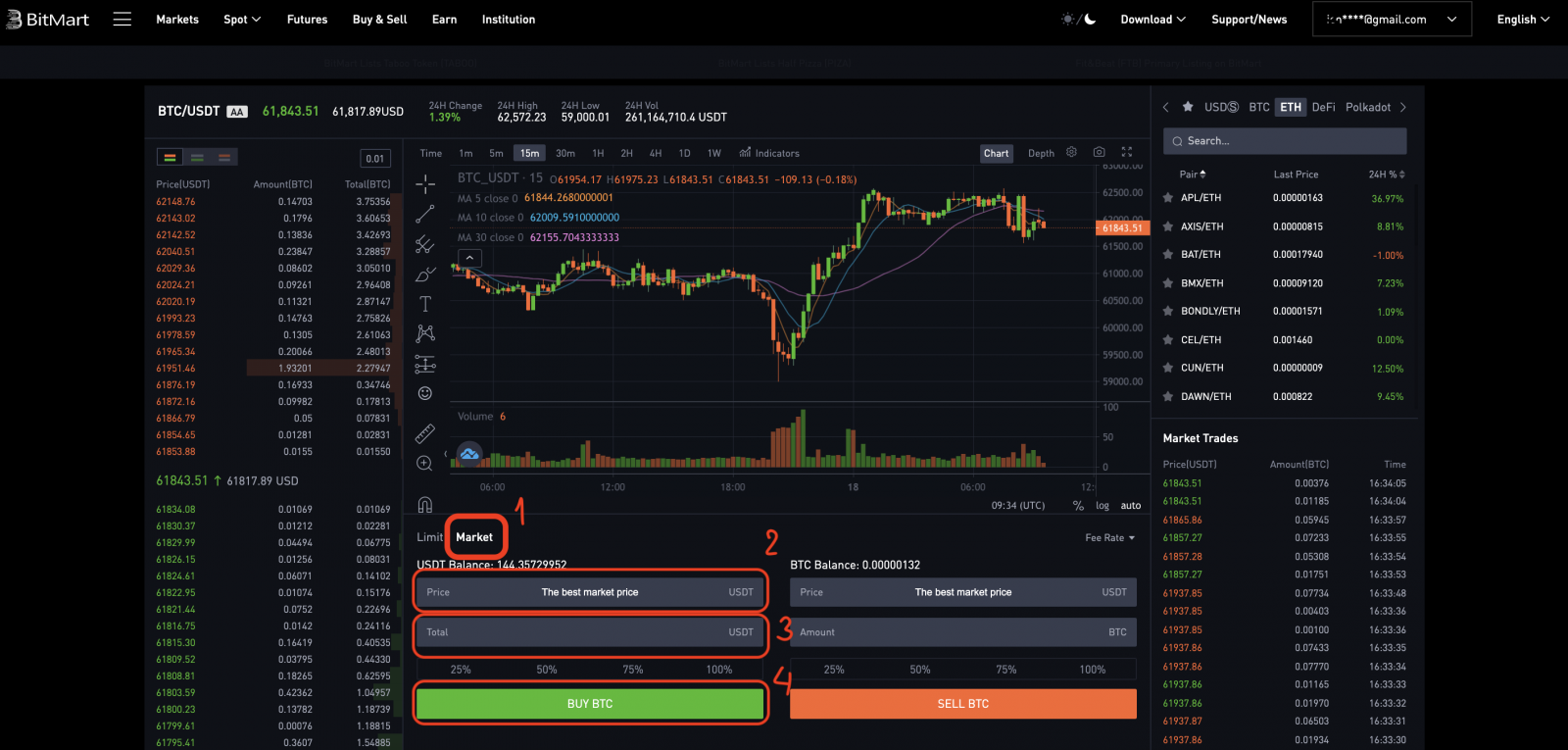Set buy amount to 50%
Screen dimensions: 1568x750
(547, 670)
